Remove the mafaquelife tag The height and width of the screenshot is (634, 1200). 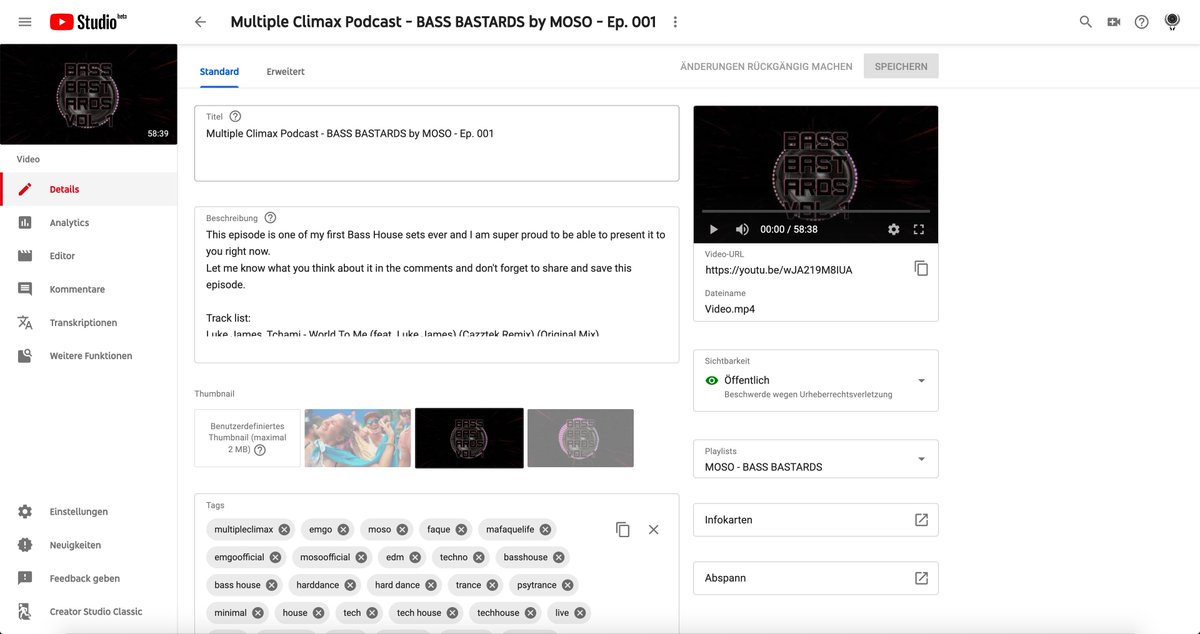(x=545, y=529)
